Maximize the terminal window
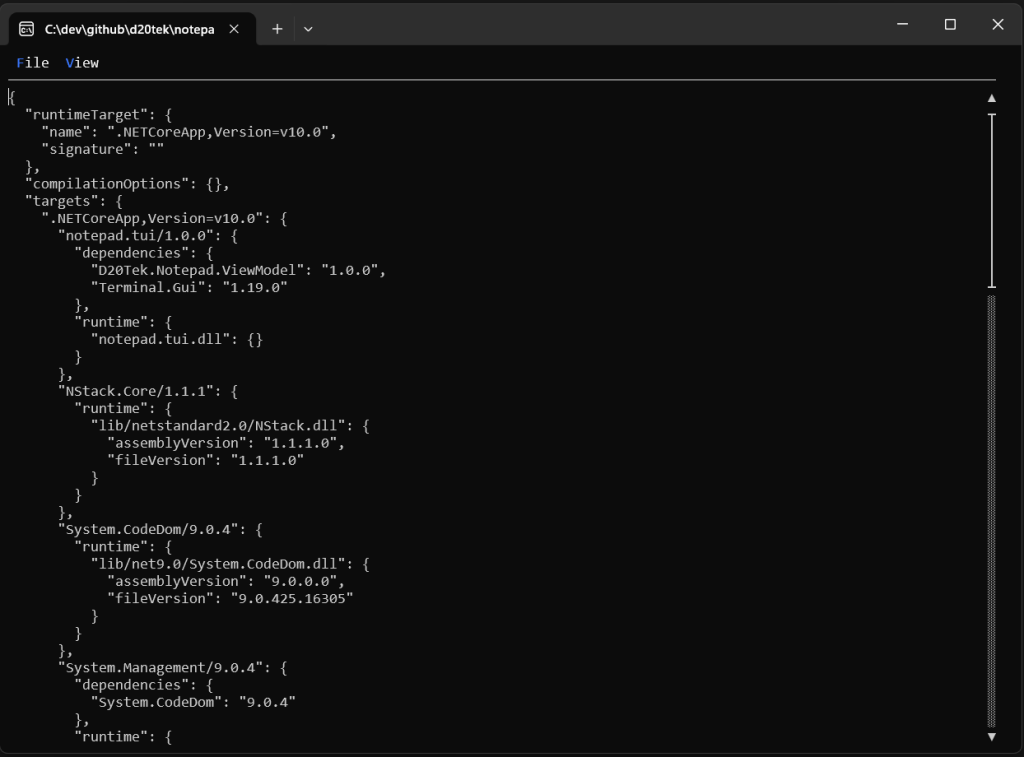 point(950,25)
